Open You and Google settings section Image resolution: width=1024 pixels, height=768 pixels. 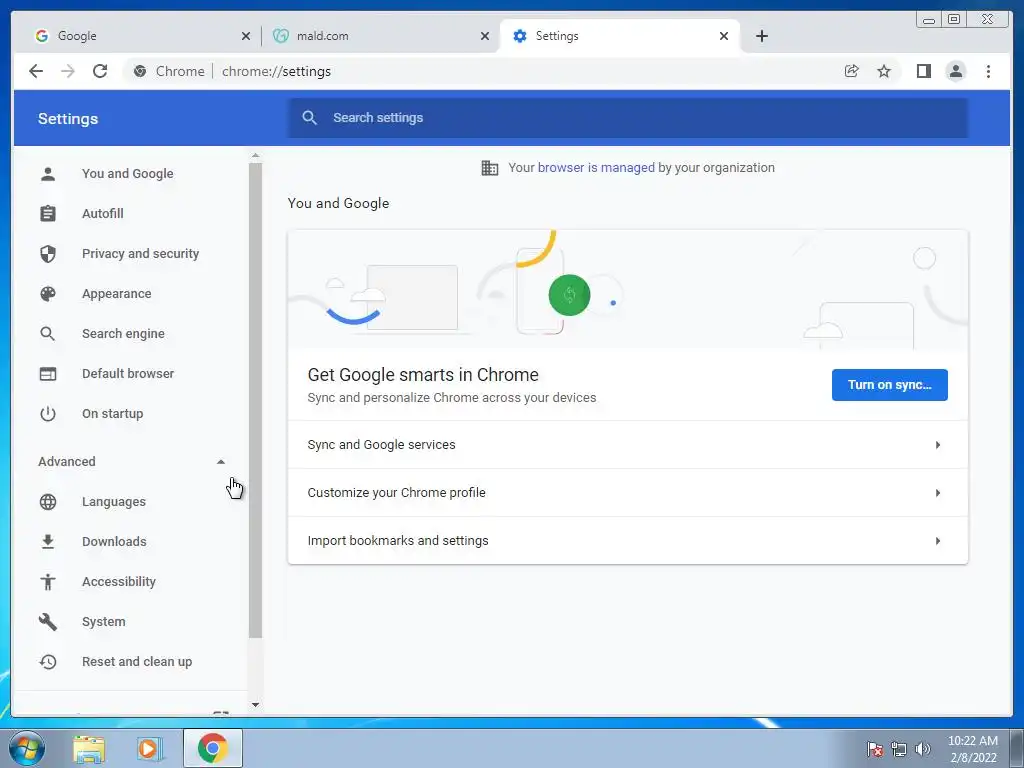(127, 174)
